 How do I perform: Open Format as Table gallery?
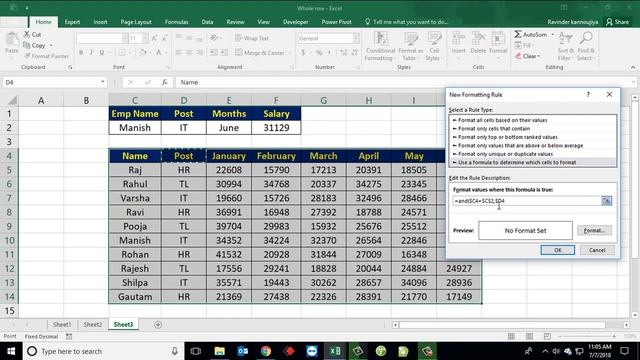pos(411,46)
